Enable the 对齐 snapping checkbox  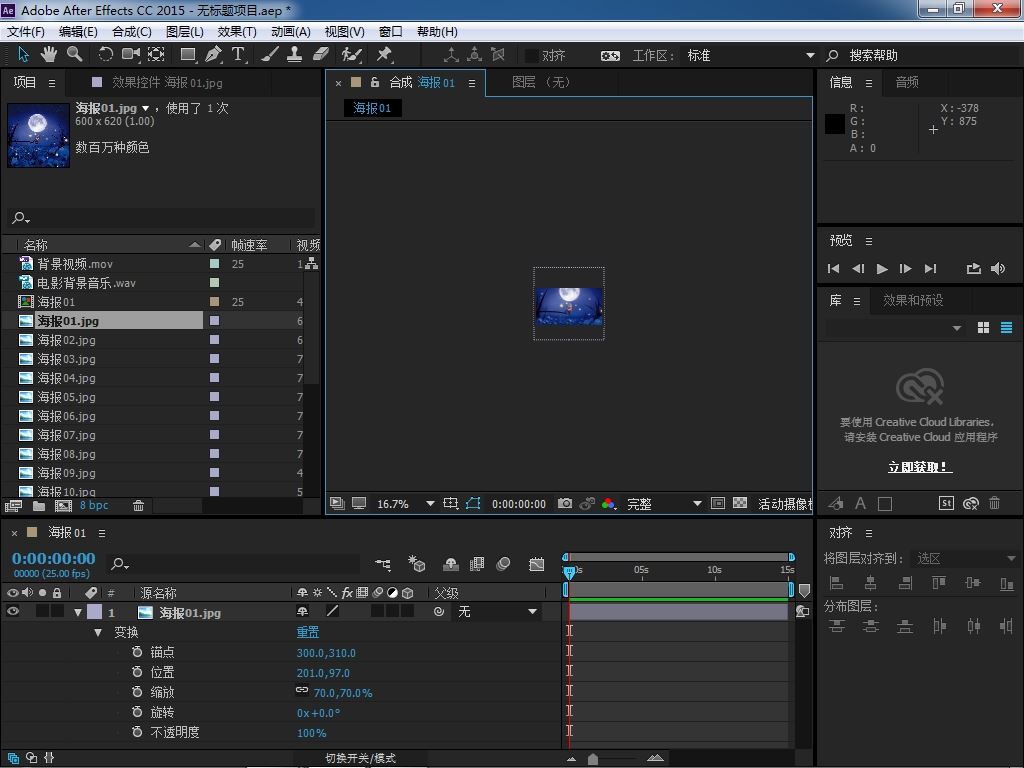tap(532, 56)
